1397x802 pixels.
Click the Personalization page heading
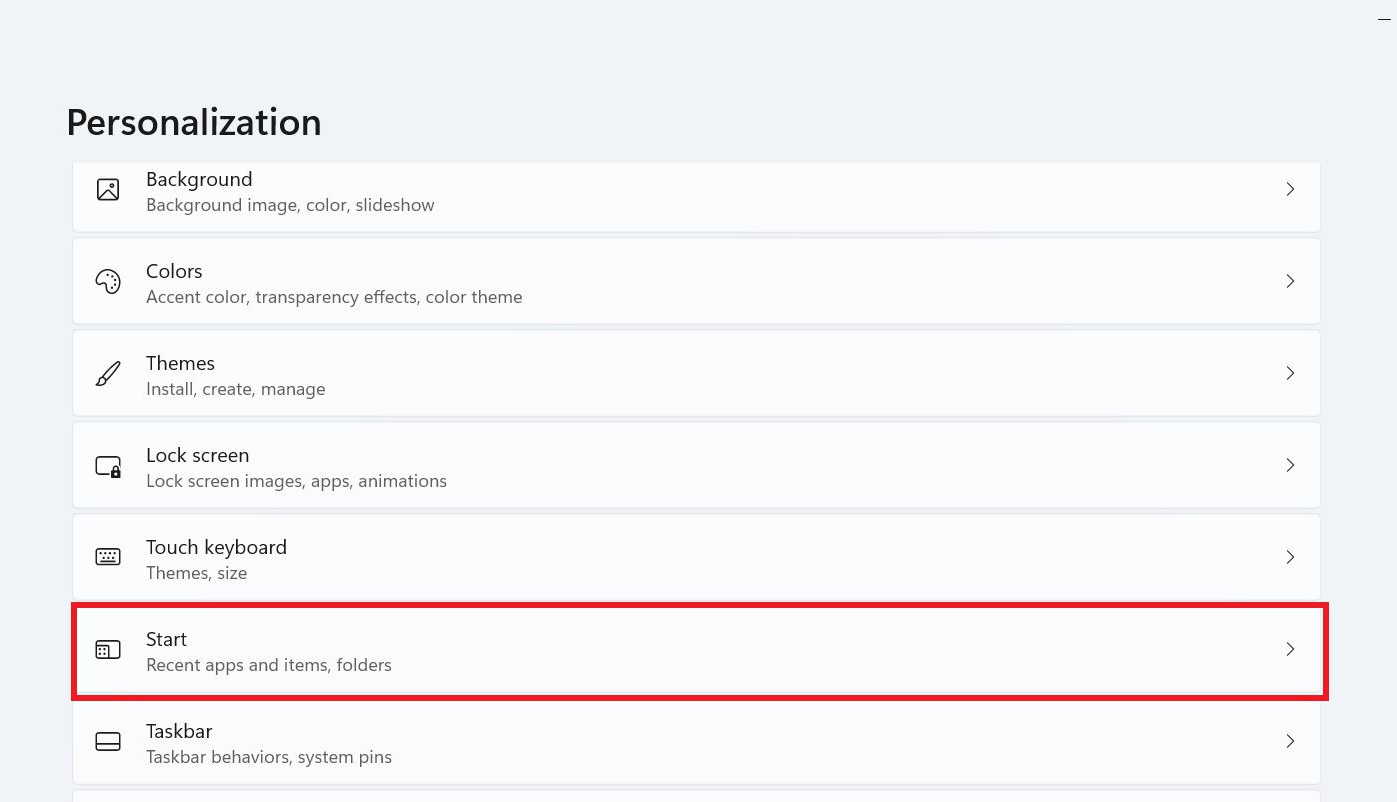point(194,122)
